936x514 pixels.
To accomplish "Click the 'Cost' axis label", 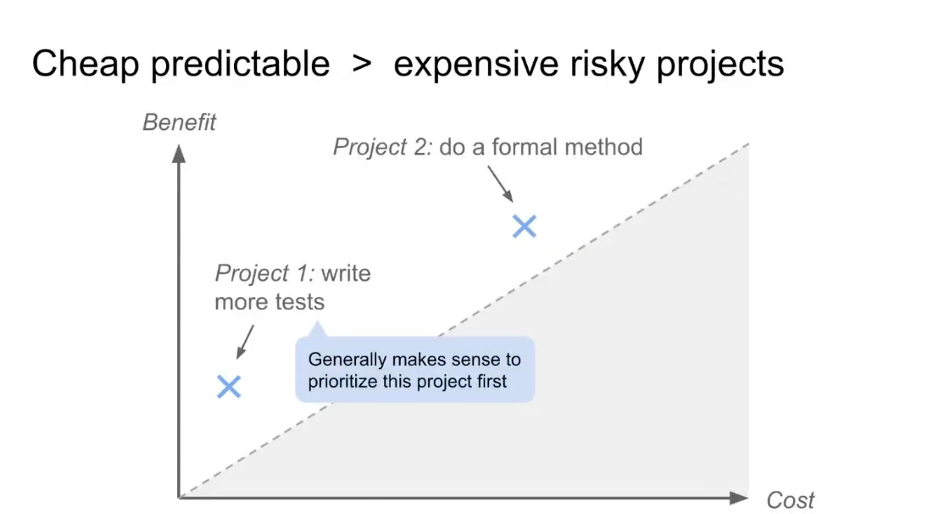I will 790,500.
